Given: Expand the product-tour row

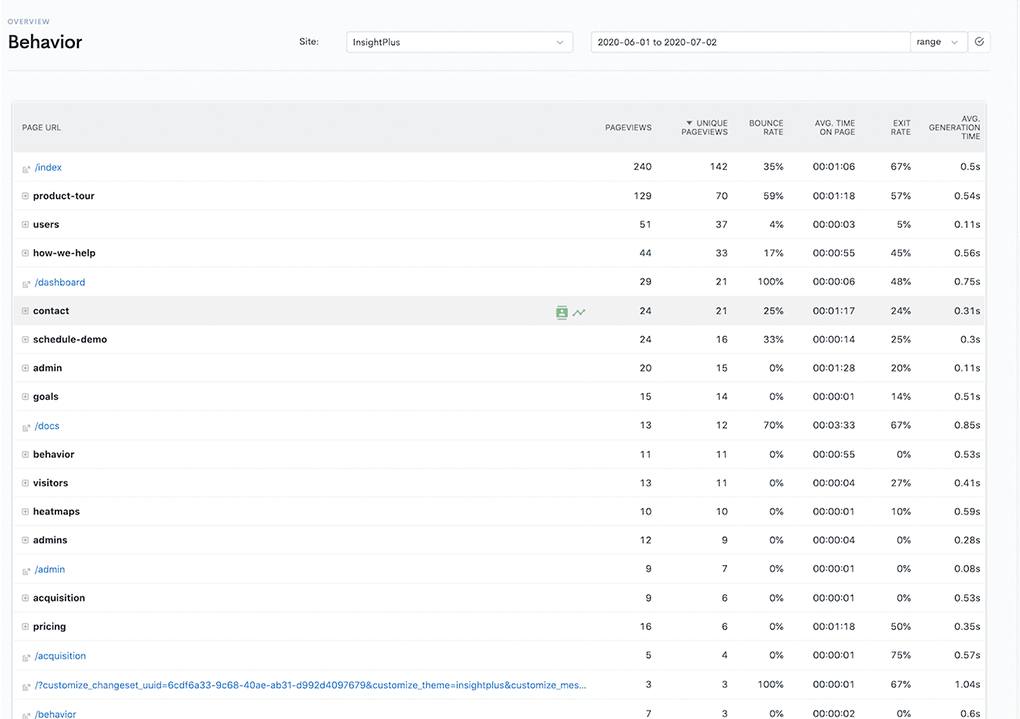Looking at the screenshot, I should [x=25, y=196].
